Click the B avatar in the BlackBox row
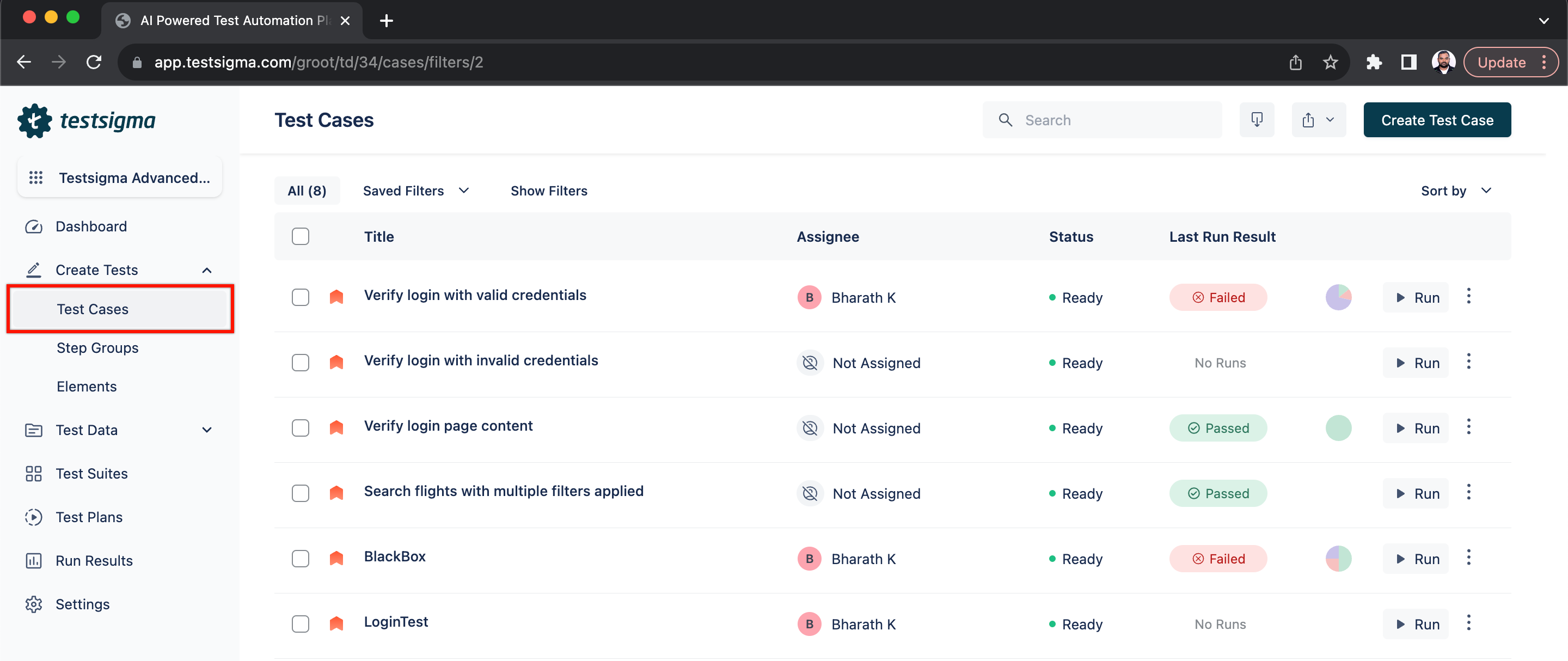The image size is (1568, 661). (x=809, y=559)
